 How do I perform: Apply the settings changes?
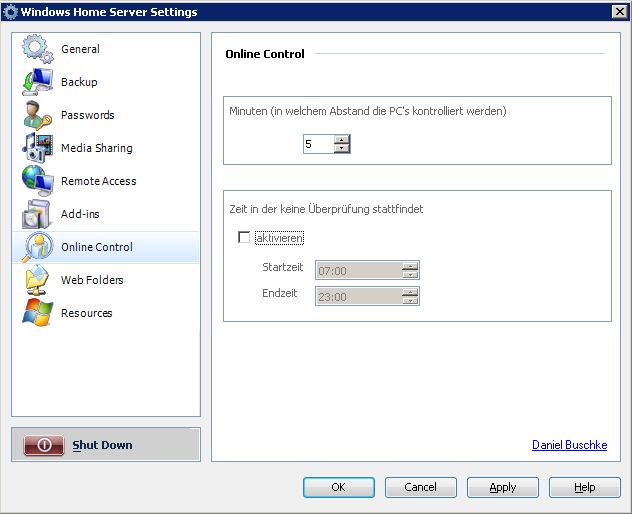(x=503, y=487)
